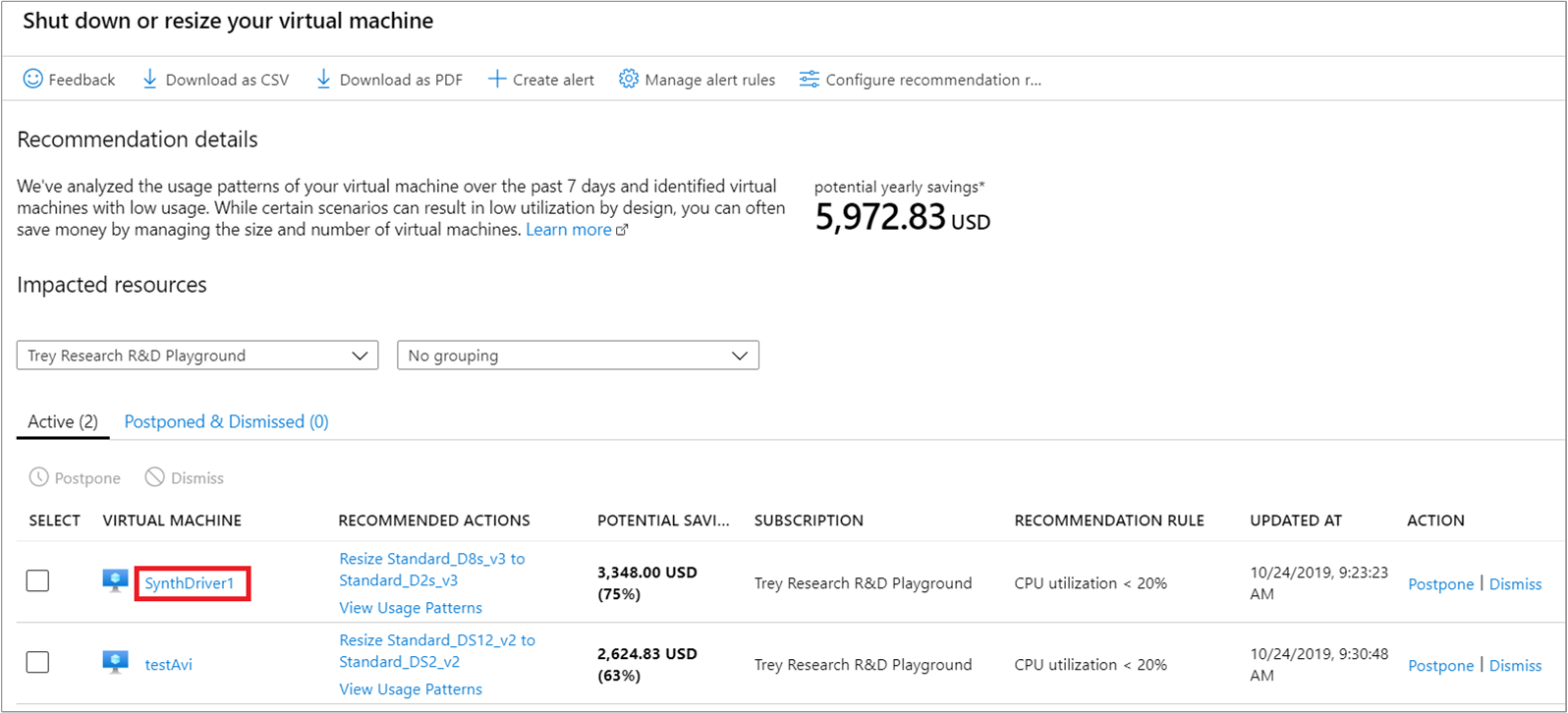
Task: Dismiss the SynthDriver1 recommendation
Action: pyautogui.click(x=1515, y=584)
